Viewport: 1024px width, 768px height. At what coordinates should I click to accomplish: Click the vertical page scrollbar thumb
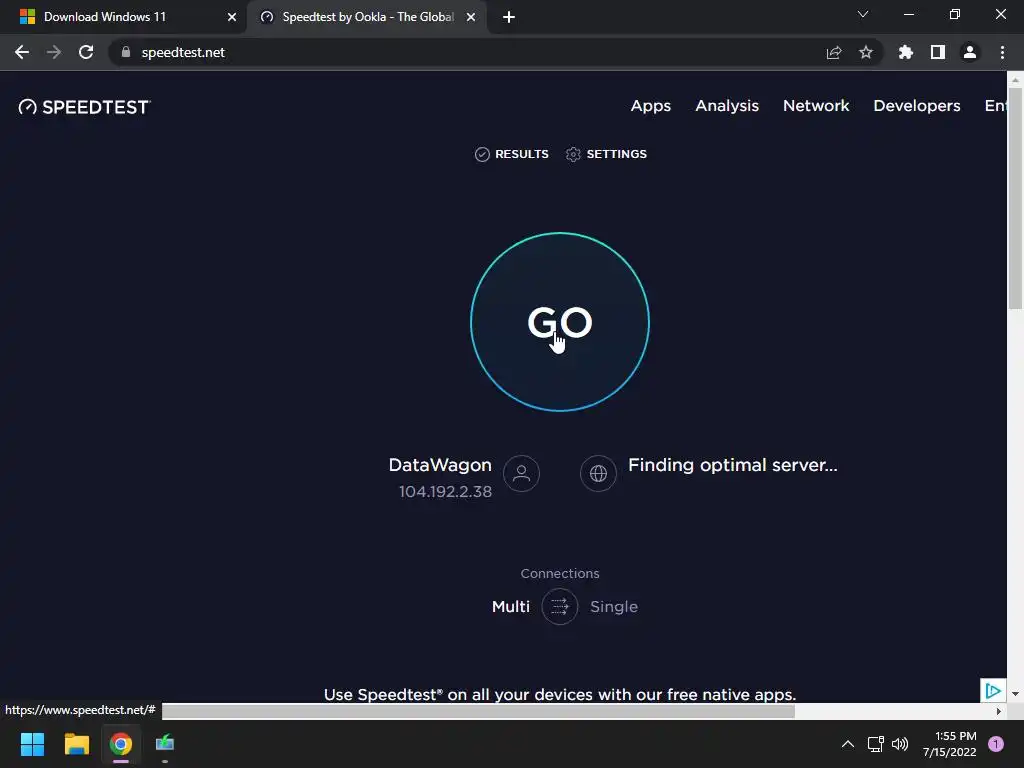[x=1015, y=197]
